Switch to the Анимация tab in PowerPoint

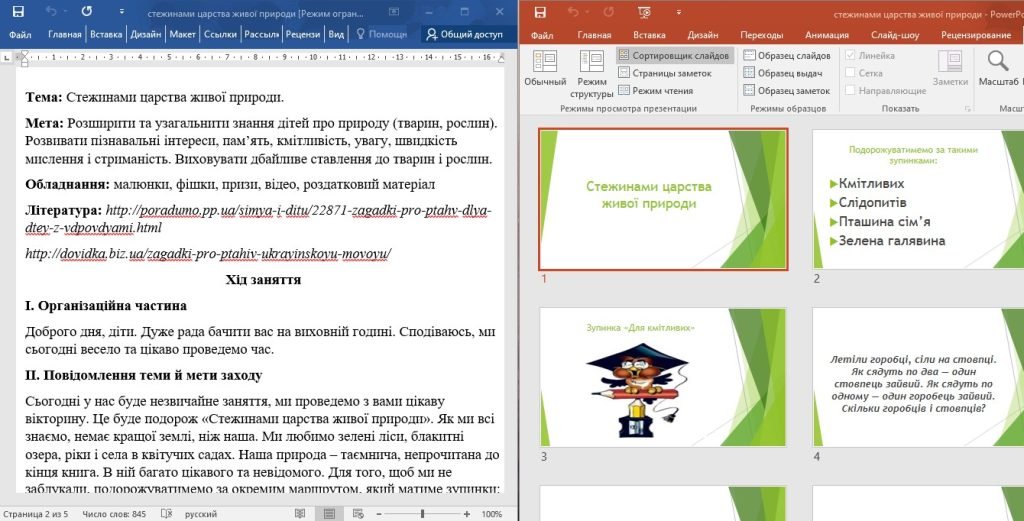(x=827, y=35)
